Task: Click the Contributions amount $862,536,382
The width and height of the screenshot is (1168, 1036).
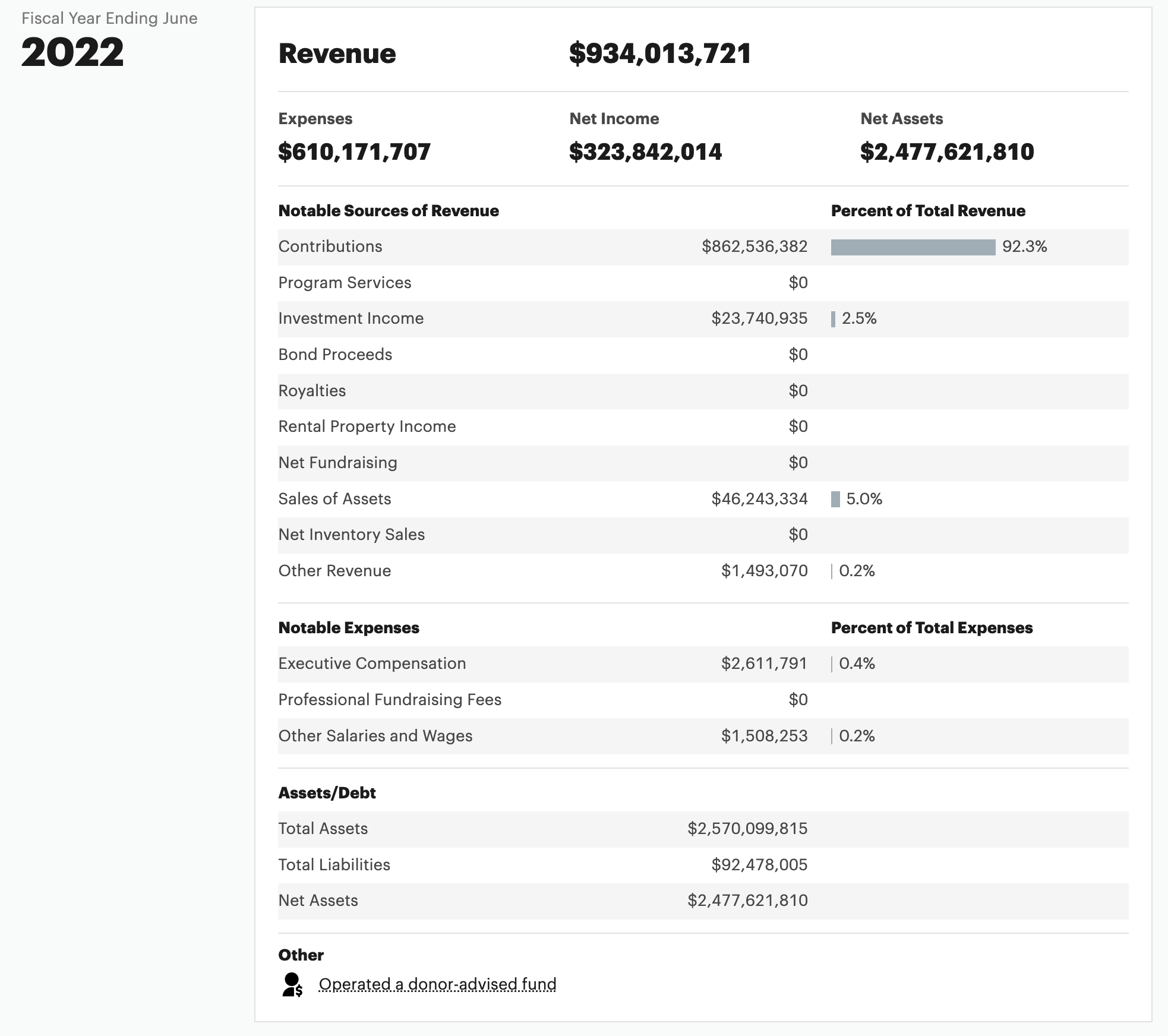Action: coord(755,247)
